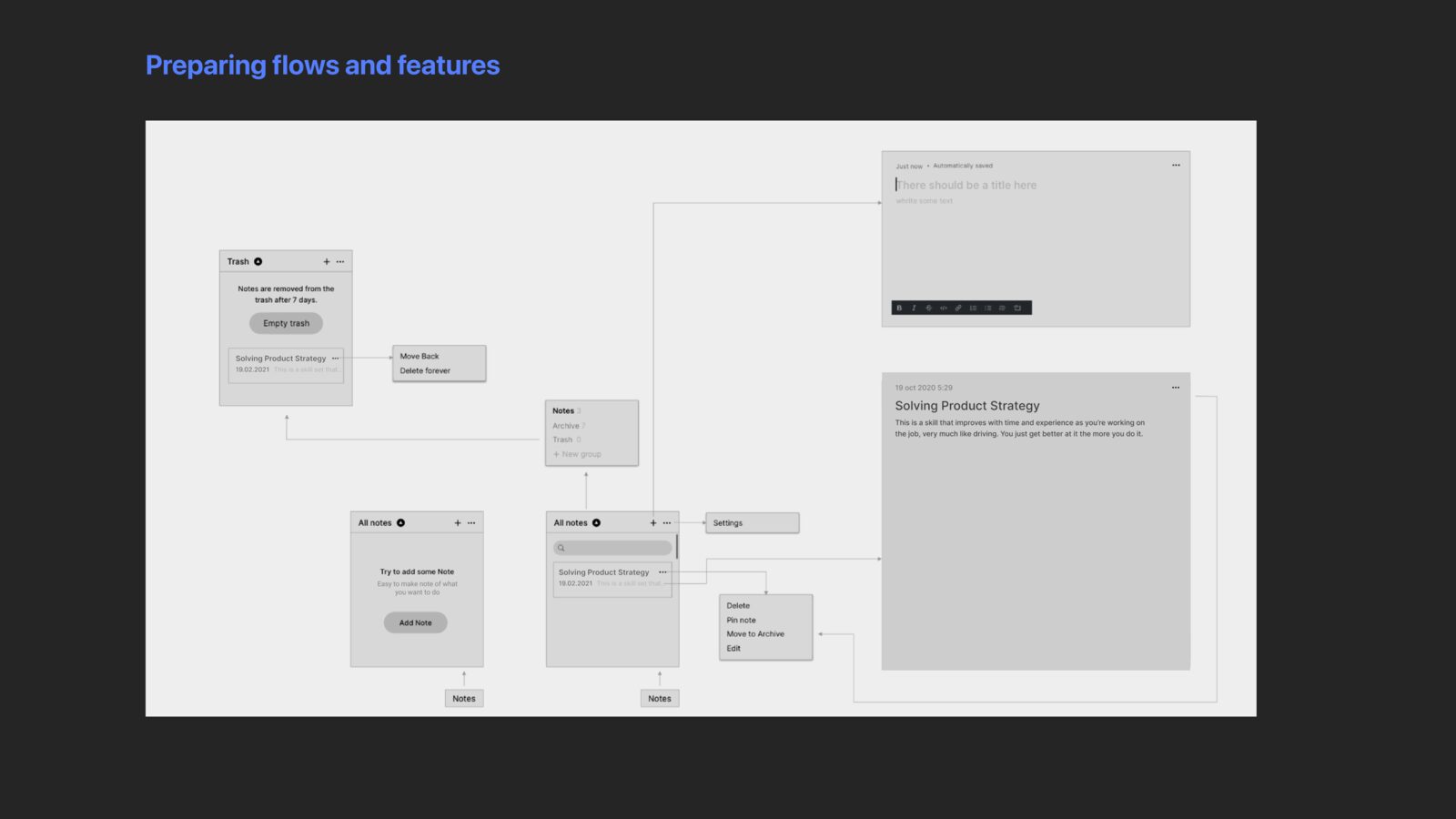This screenshot has width=1456, height=819.
Task: Click the plus icon in the All notes panel with search
Action: point(653,522)
